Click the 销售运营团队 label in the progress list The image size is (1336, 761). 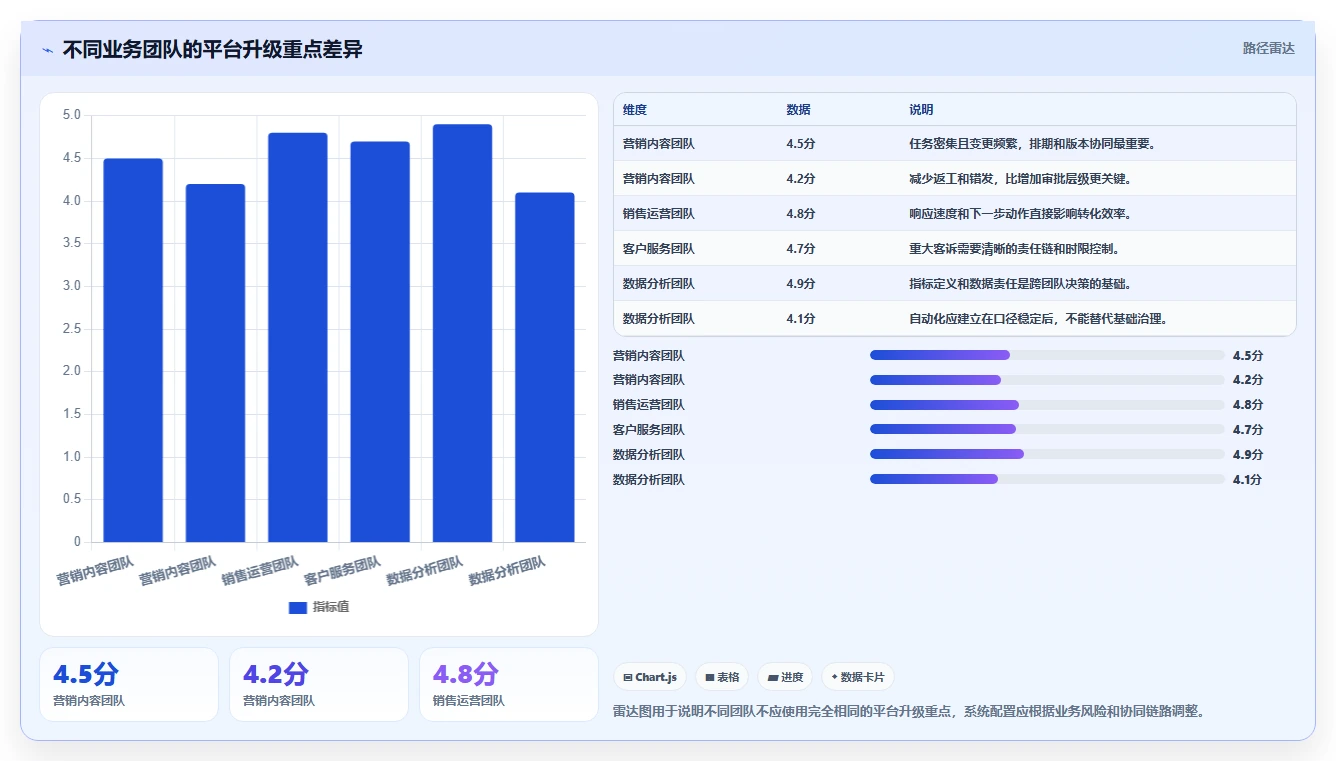pyautogui.click(x=649, y=405)
